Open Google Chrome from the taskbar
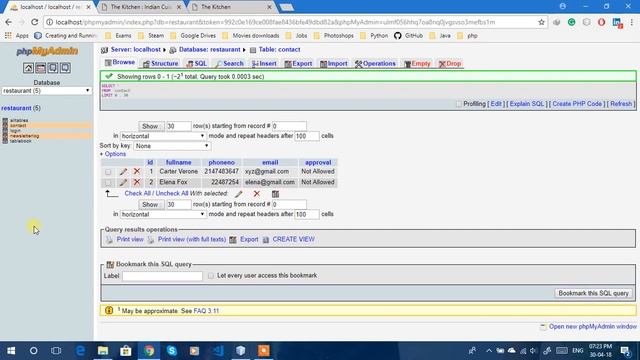The image size is (640, 360). coord(149,351)
